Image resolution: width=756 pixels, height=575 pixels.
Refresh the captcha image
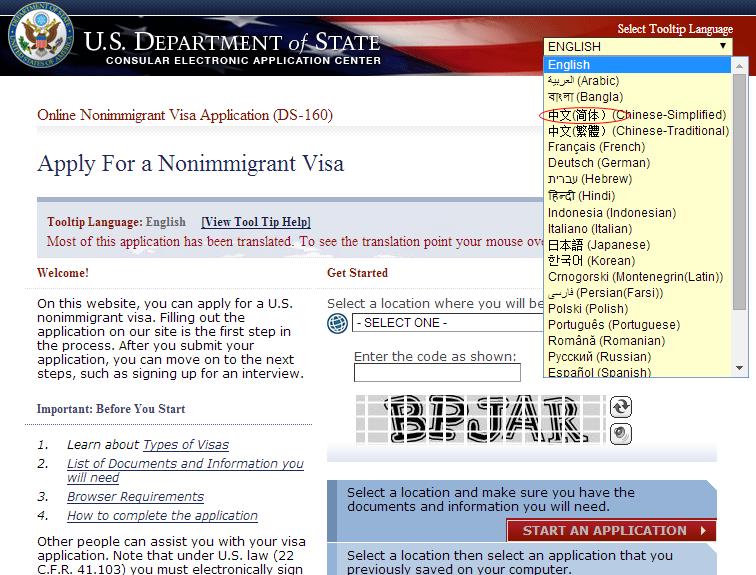pos(621,407)
